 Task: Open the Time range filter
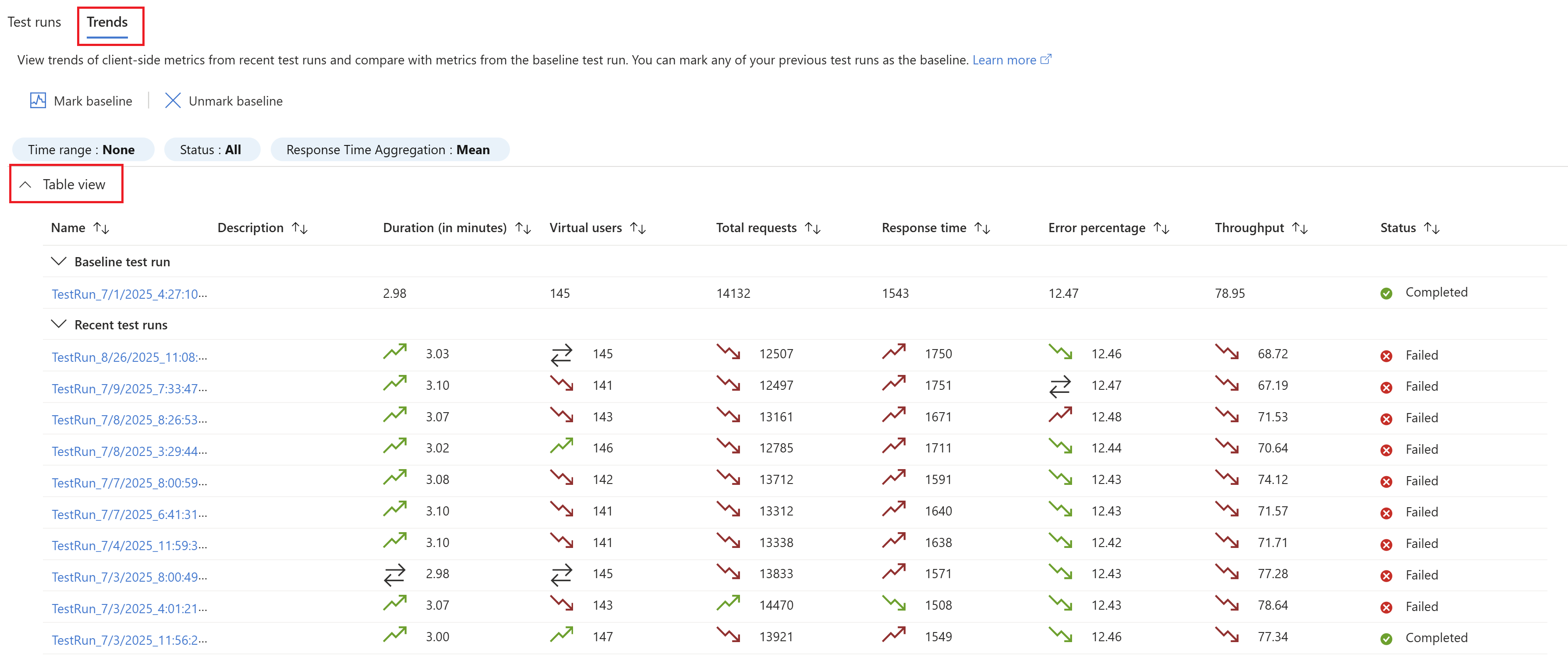pyautogui.click(x=83, y=150)
